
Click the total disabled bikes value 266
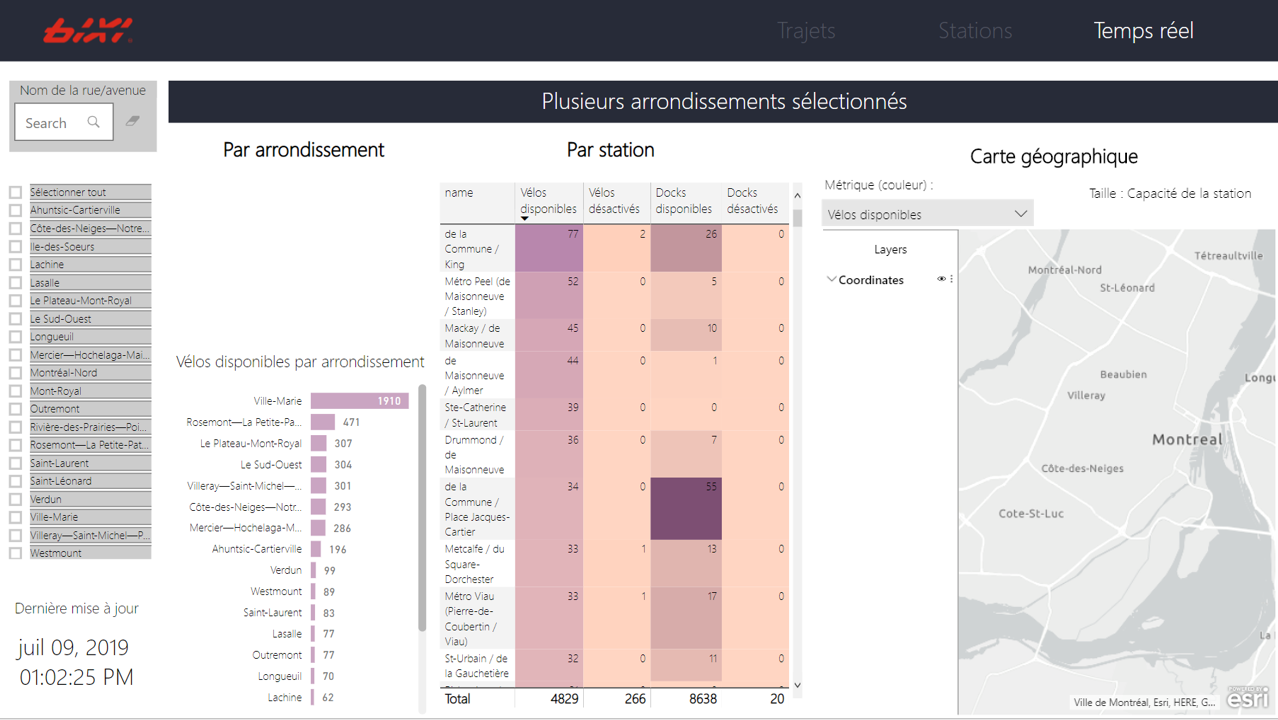pos(635,699)
